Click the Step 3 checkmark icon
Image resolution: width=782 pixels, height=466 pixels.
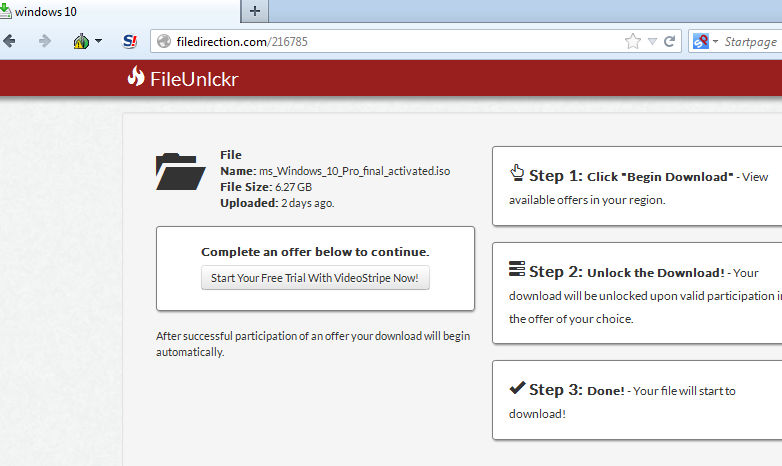tap(517, 387)
